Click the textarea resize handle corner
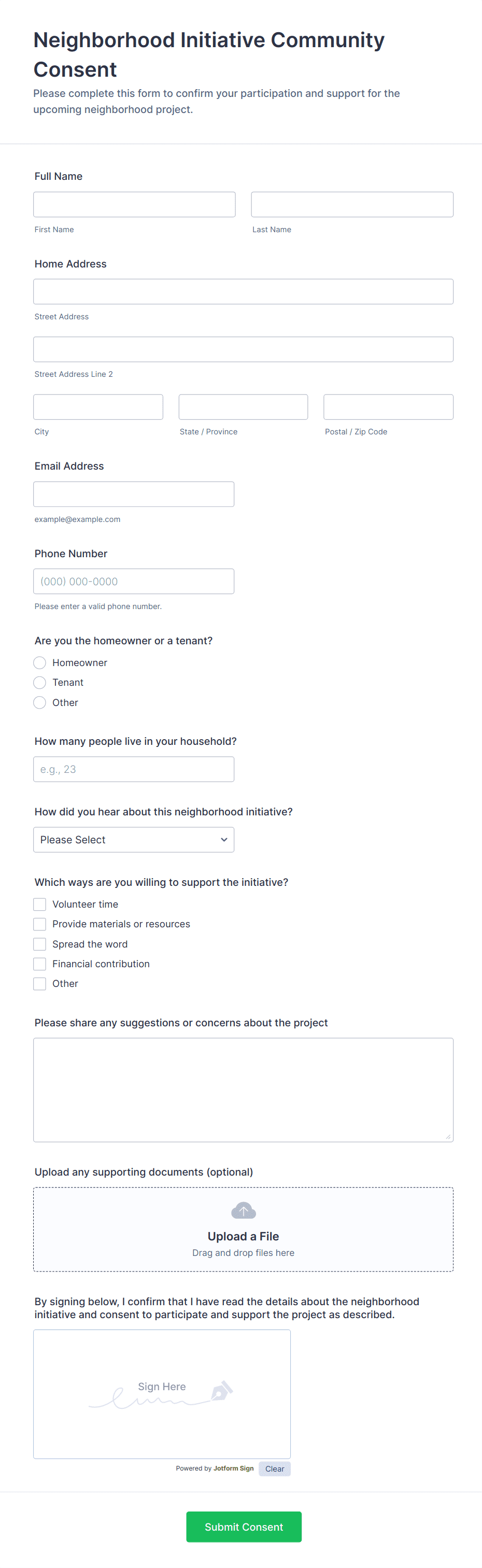Image resolution: width=482 pixels, height=1568 pixels. click(x=448, y=1136)
